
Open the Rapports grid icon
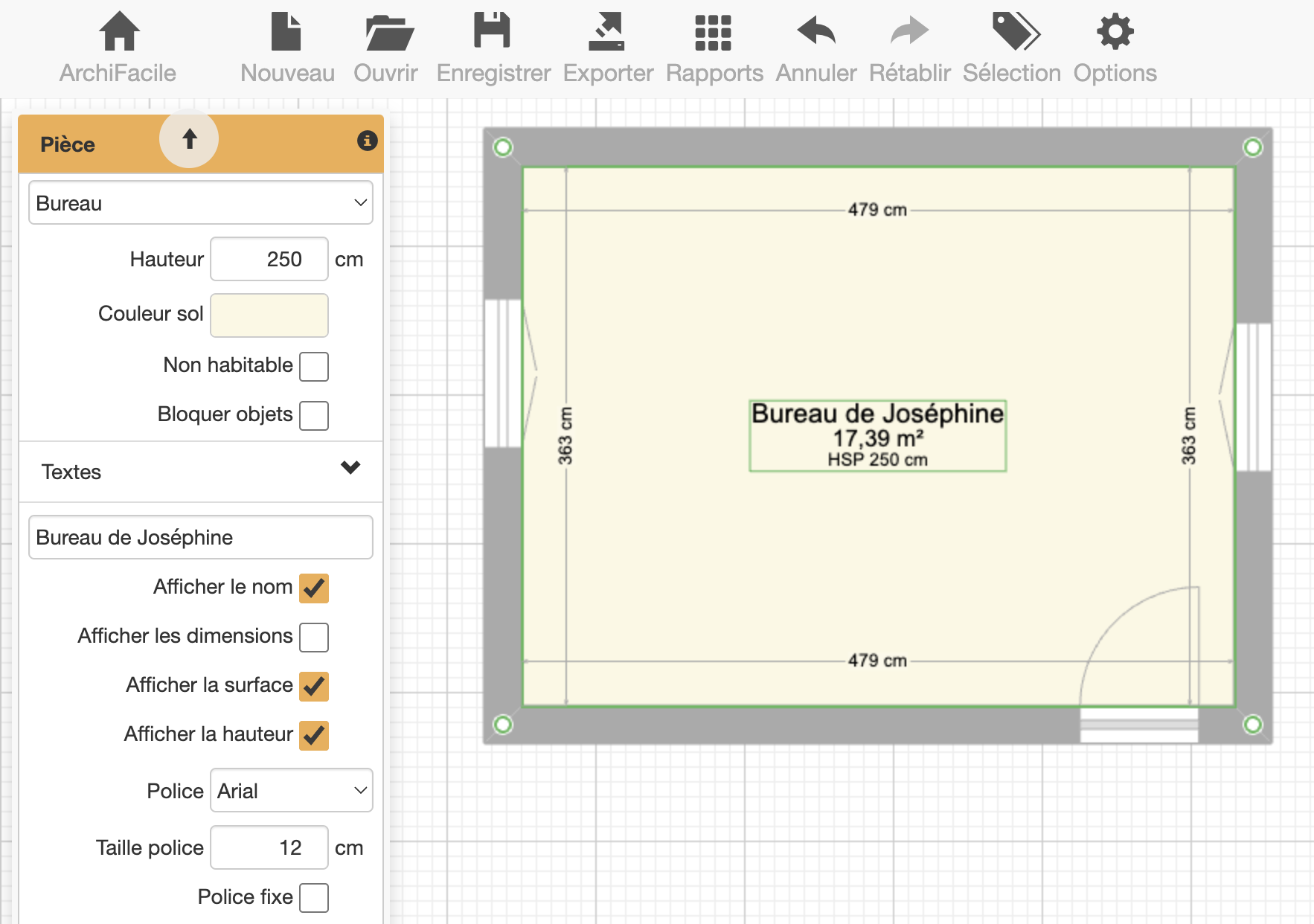coord(713,33)
